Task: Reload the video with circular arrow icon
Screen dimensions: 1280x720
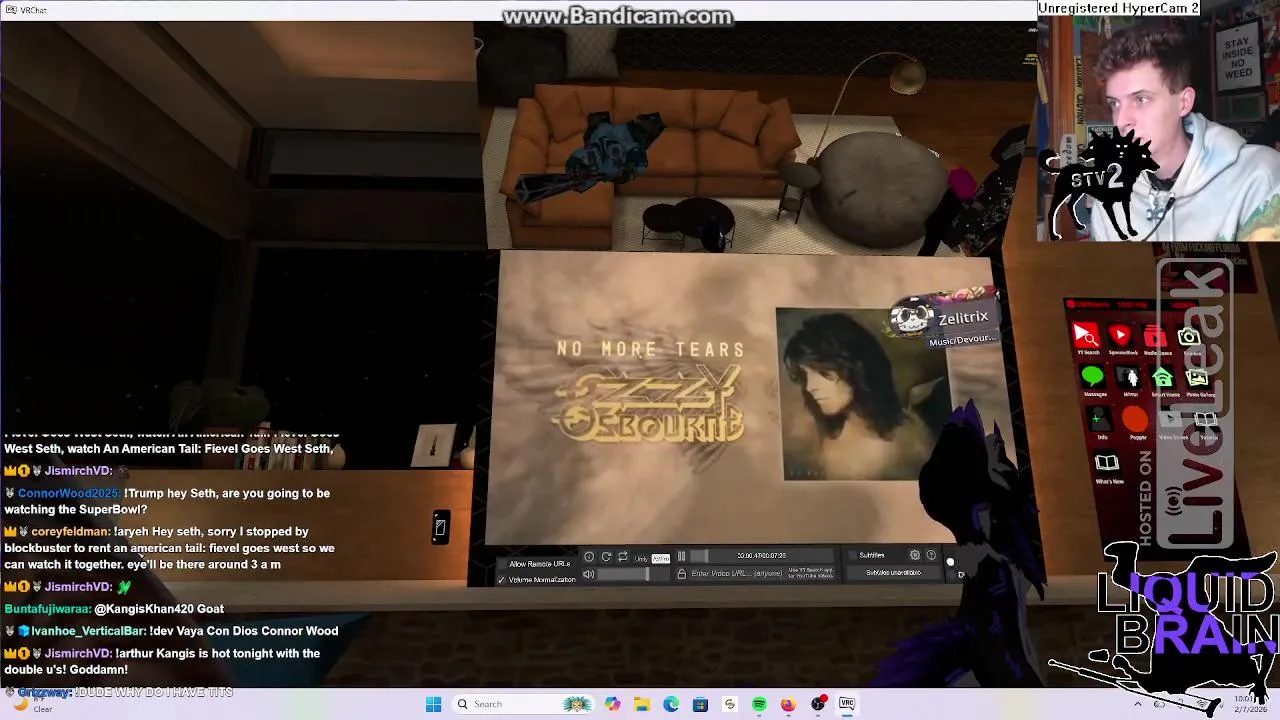Action: click(x=607, y=556)
